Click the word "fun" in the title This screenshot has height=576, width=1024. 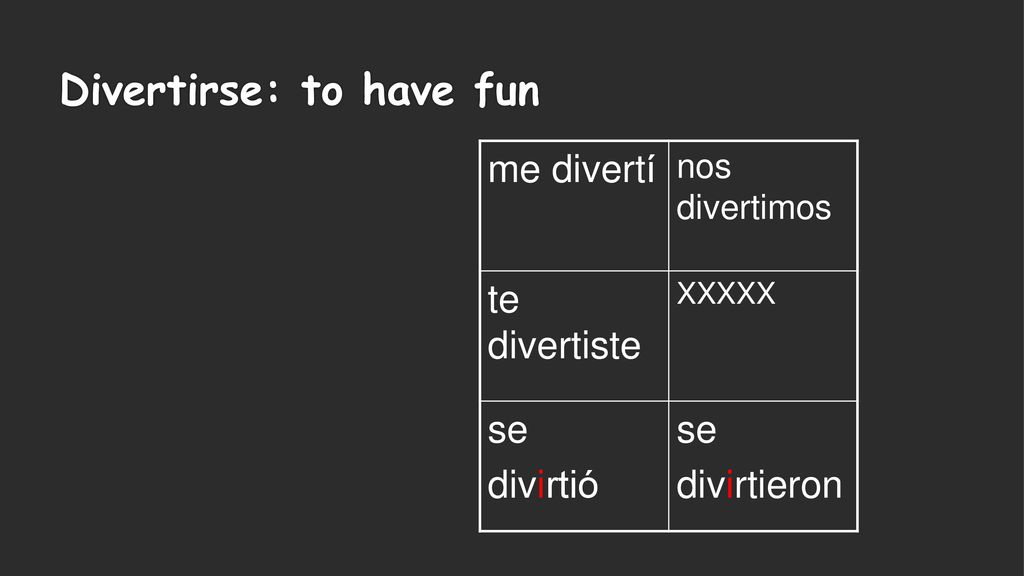point(507,89)
